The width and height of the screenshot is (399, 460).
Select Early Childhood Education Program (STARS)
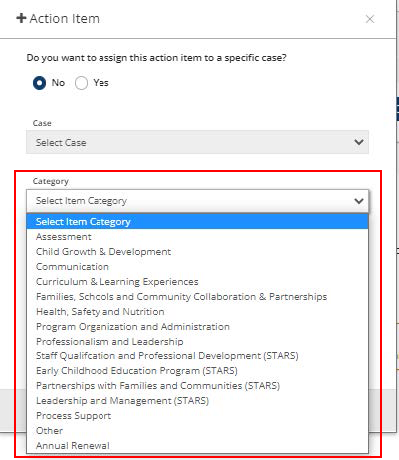[x=197, y=371]
